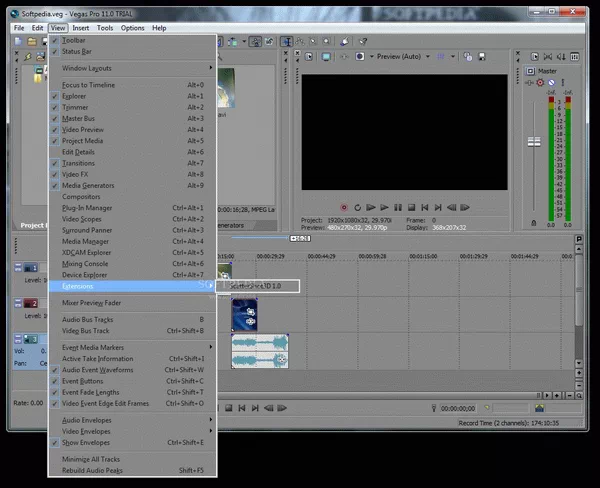Click Loop Playback button below preview

coord(357,207)
